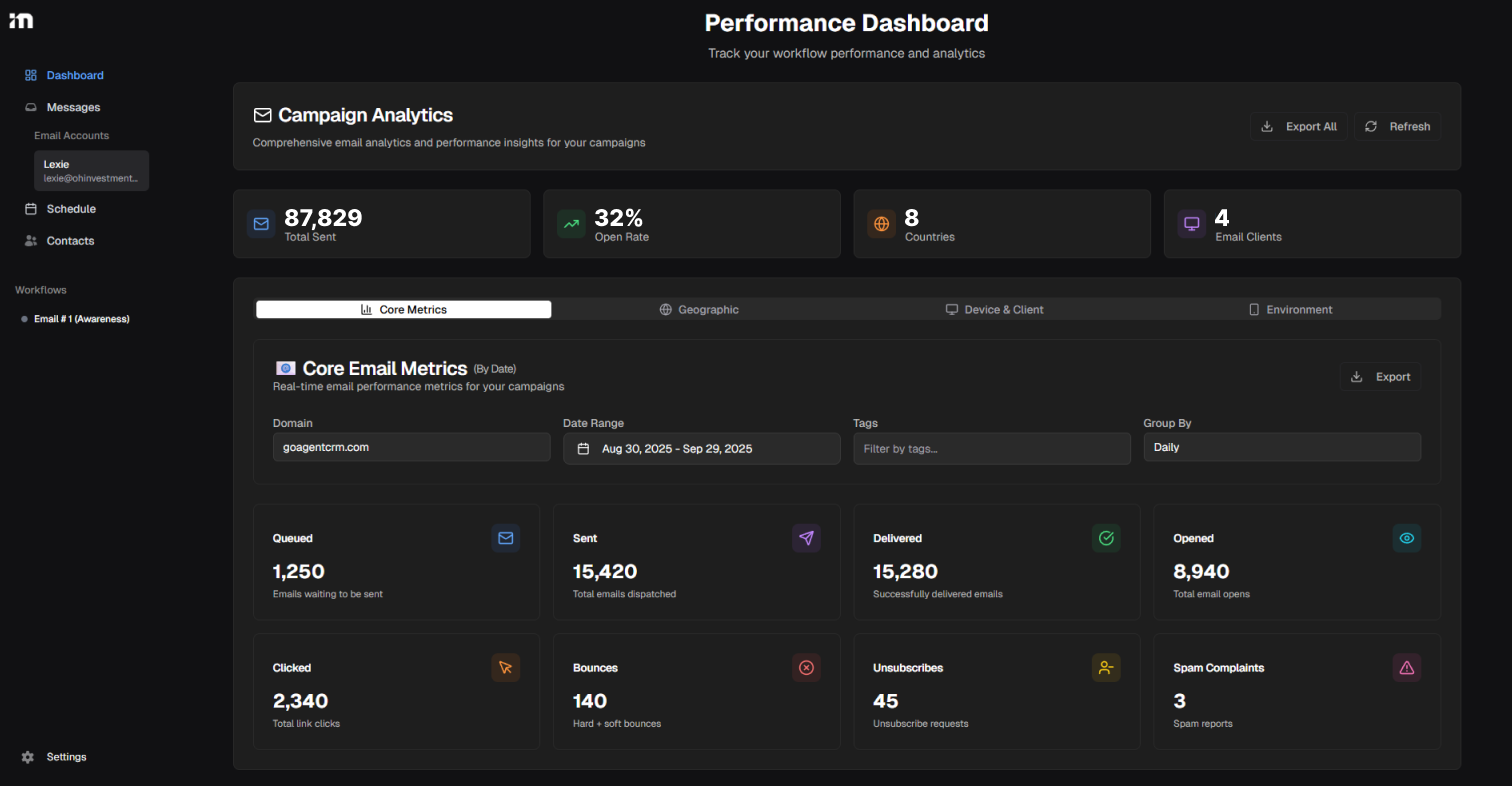
Task: Click the Filter by tags input field
Action: (x=991, y=448)
